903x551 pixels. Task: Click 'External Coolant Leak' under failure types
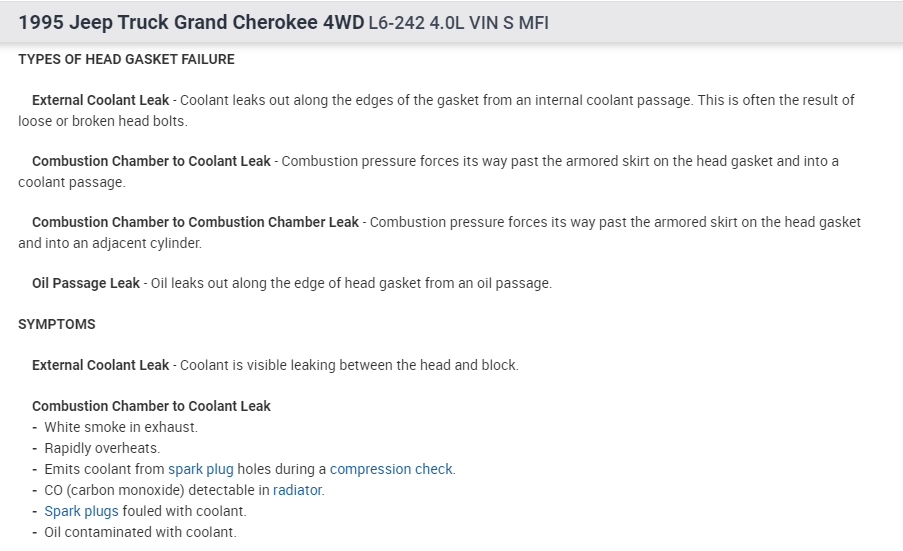[x=100, y=101]
